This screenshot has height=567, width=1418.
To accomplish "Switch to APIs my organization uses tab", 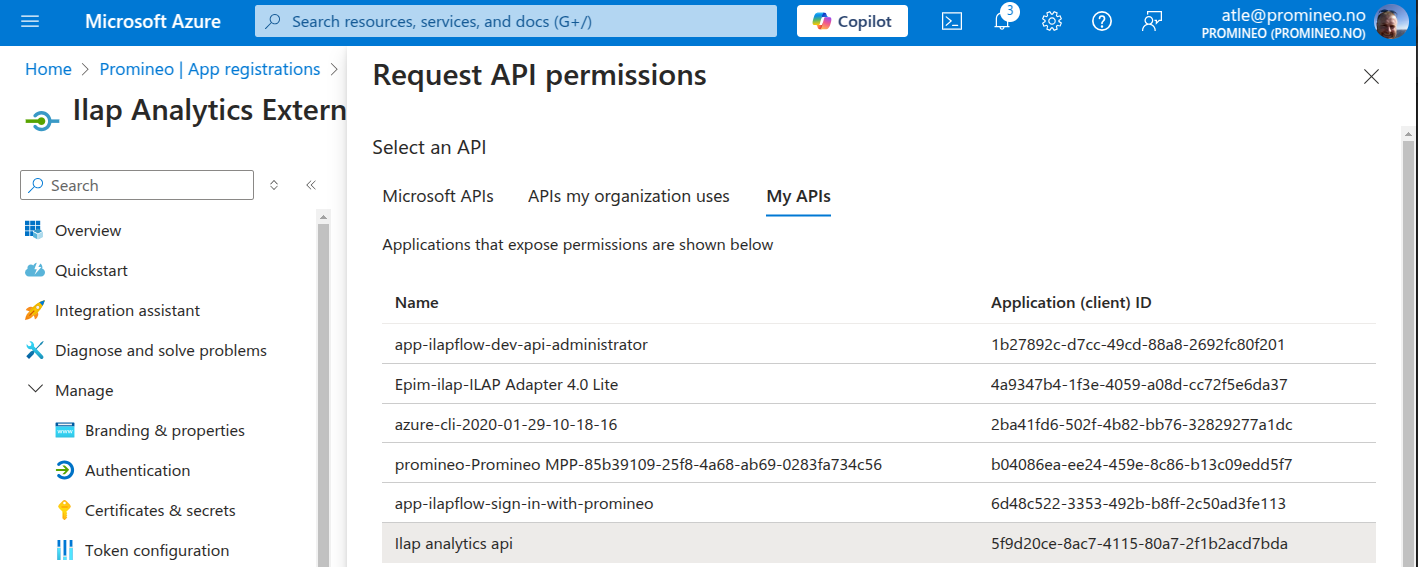I will point(628,196).
